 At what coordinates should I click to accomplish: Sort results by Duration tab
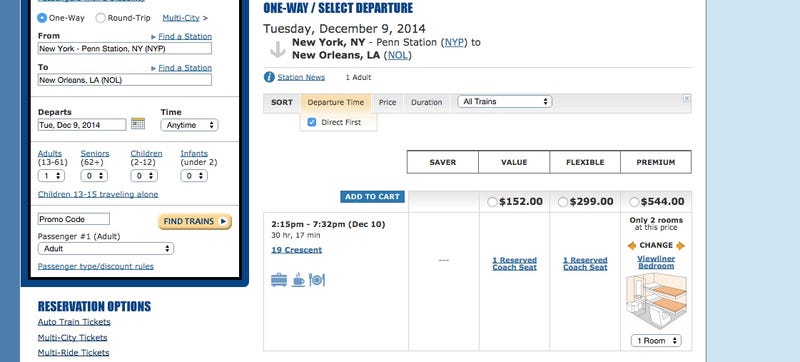427,102
